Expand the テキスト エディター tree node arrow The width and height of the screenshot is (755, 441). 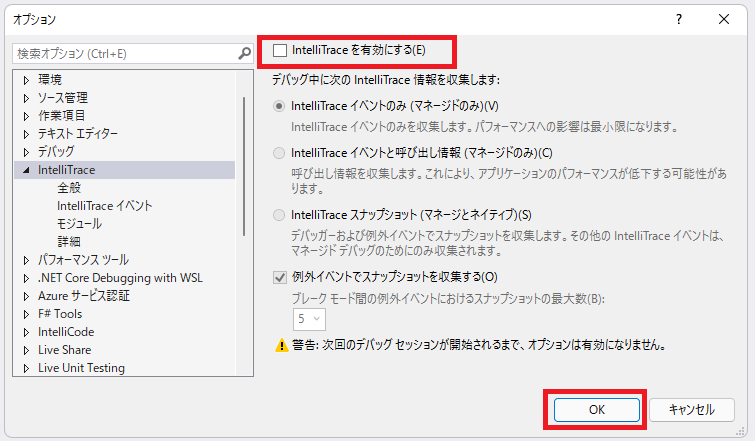[x=26, y=134]
